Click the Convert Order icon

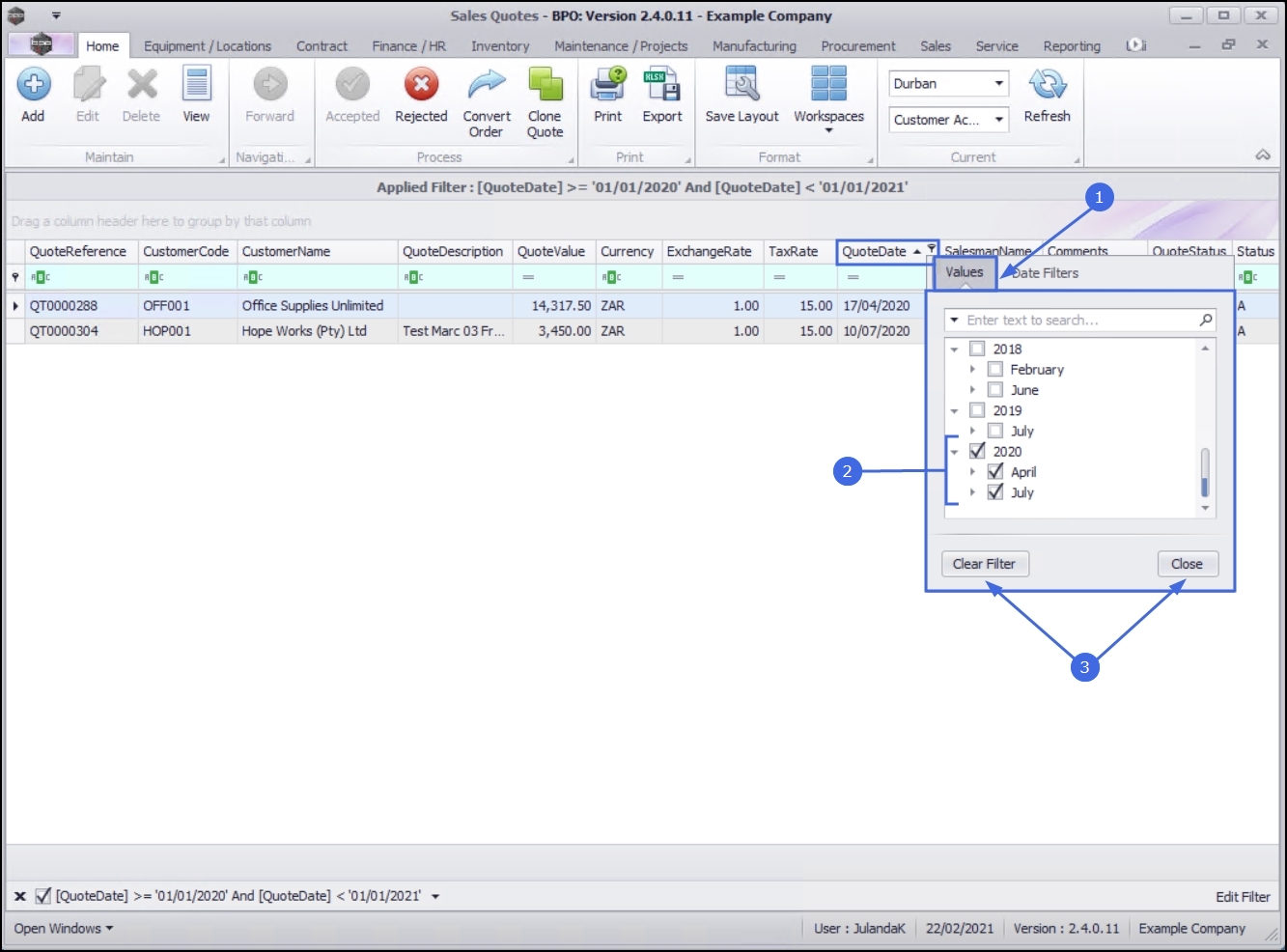[487, 85]
